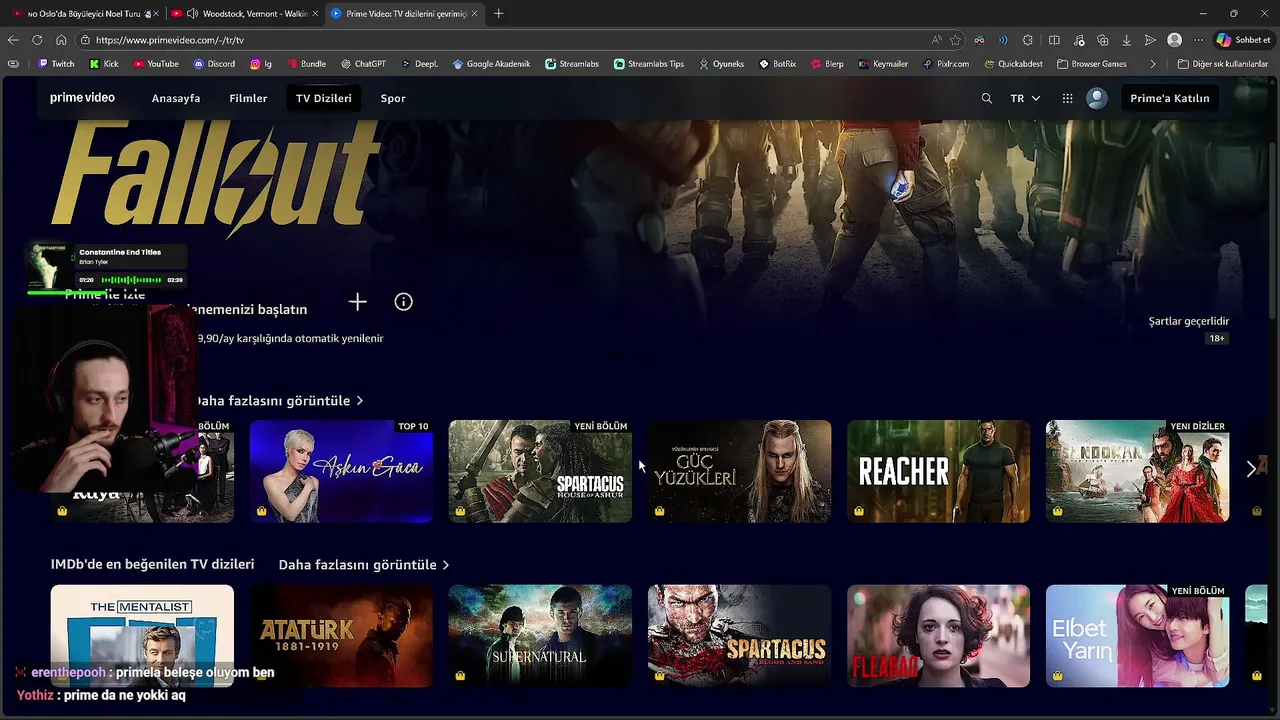Open browser settings and more menu
Image resolution: width=1280 pixels, height=720 pixels.
pyautogui.click(x=1198, y=40)
